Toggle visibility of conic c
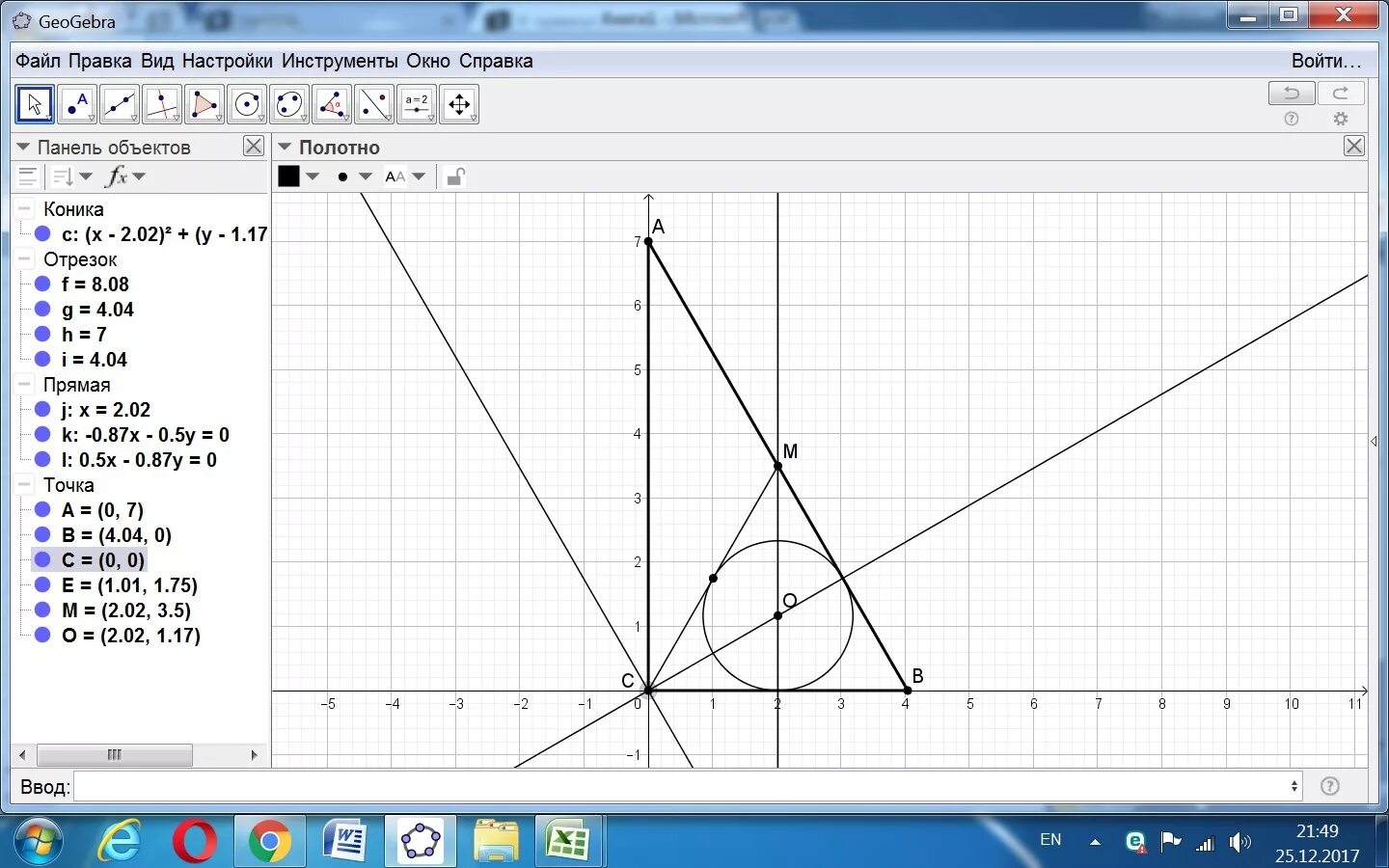1389x868 pixels. (42, 233)
